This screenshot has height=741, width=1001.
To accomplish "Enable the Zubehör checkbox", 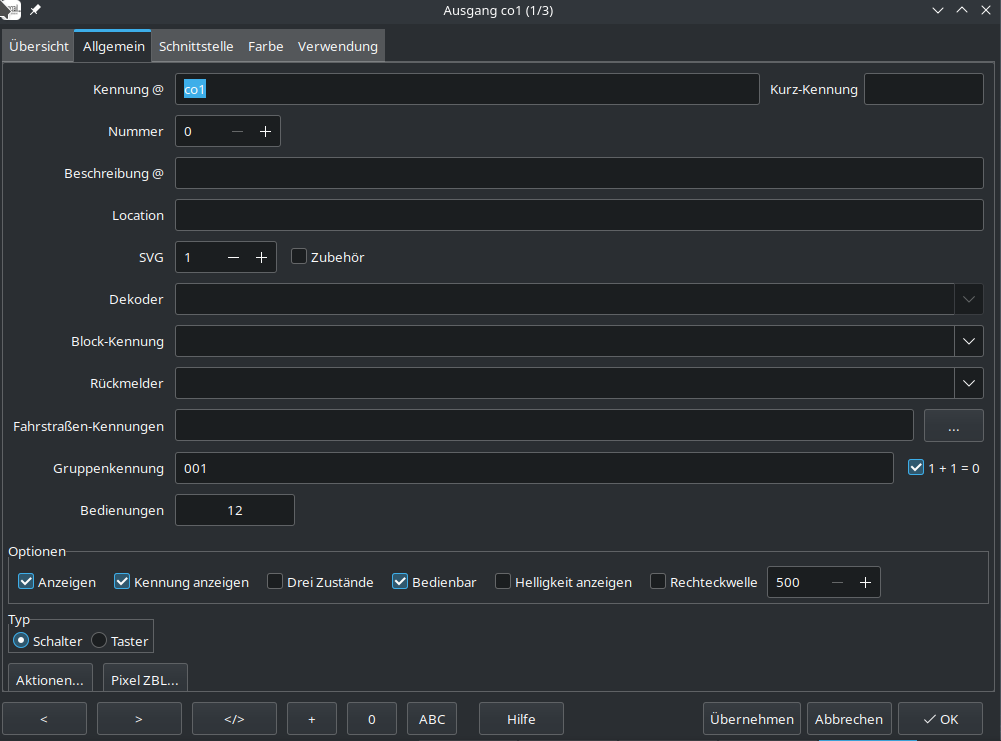I will (x=298, y=257).
